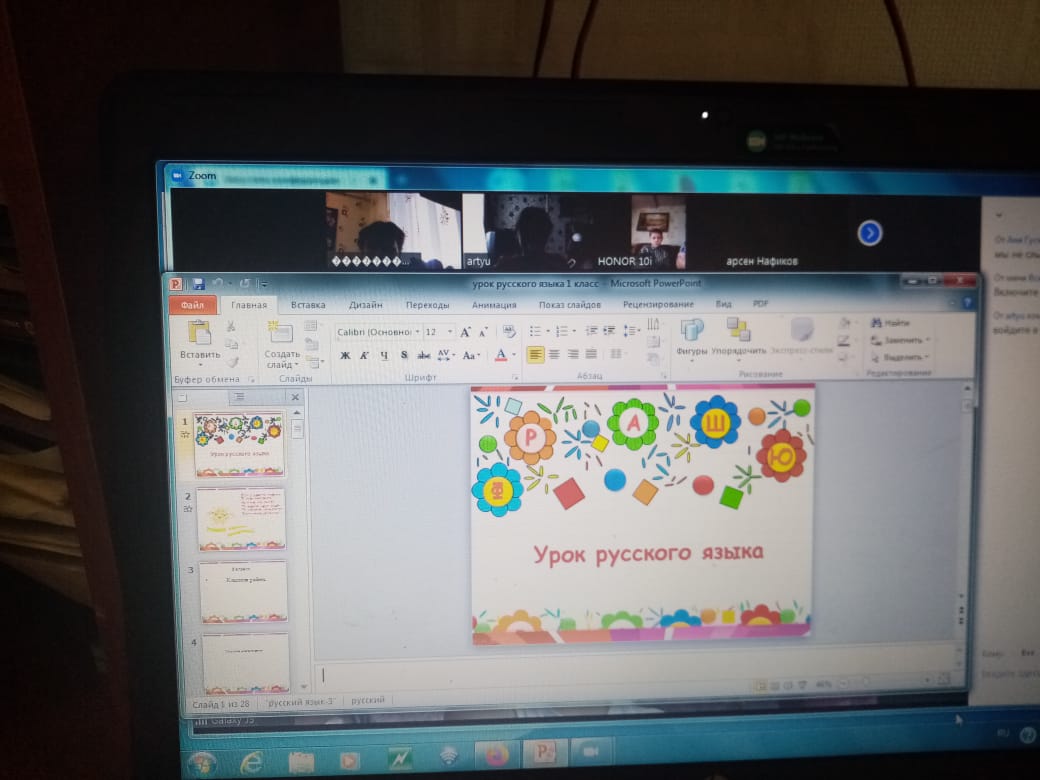Toggle bold (Ж) formatting

point(345,355)
